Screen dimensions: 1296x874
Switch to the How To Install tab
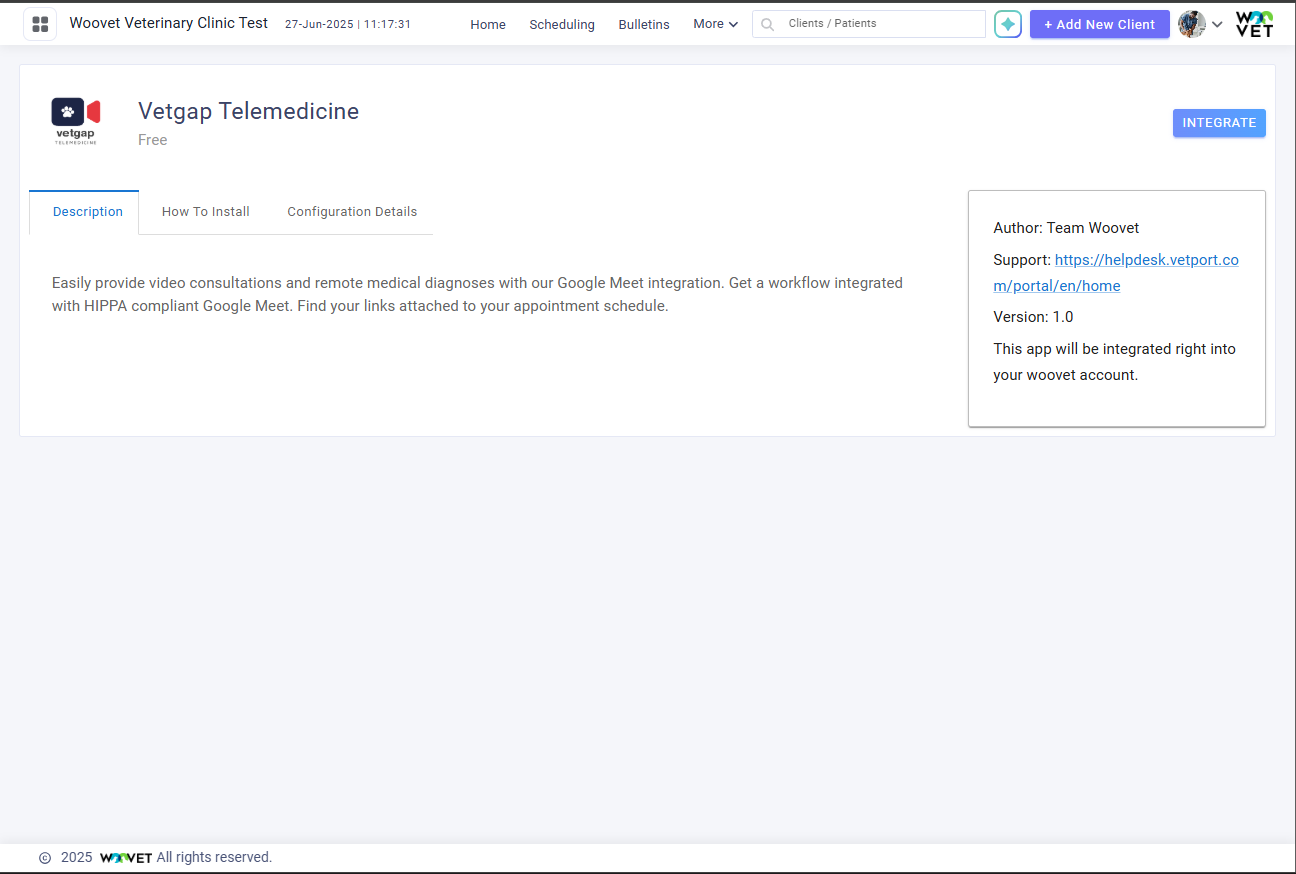tap(206, 212)
